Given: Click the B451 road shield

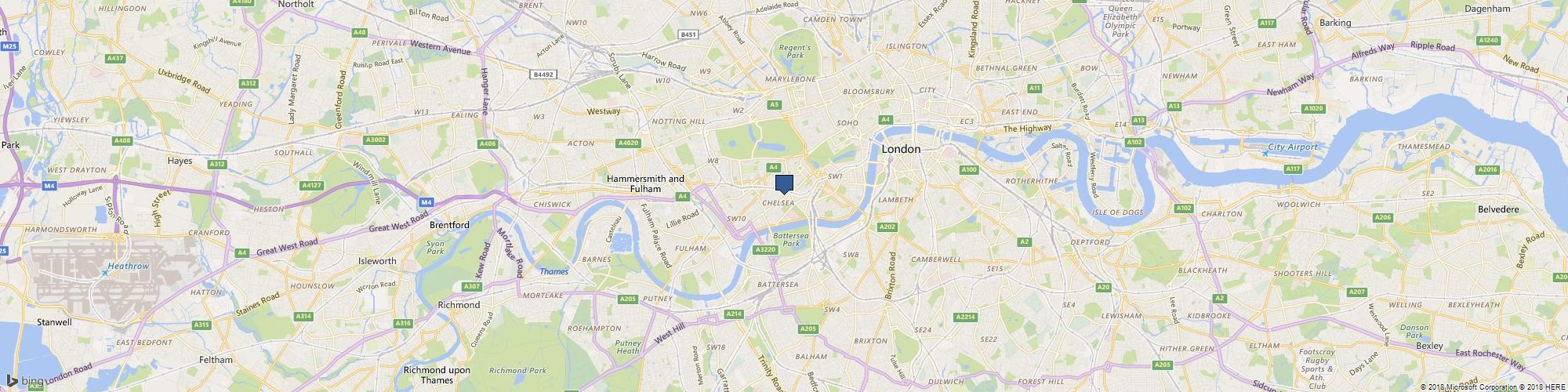Looking at the screenshot, I should (x=688, y=34).
